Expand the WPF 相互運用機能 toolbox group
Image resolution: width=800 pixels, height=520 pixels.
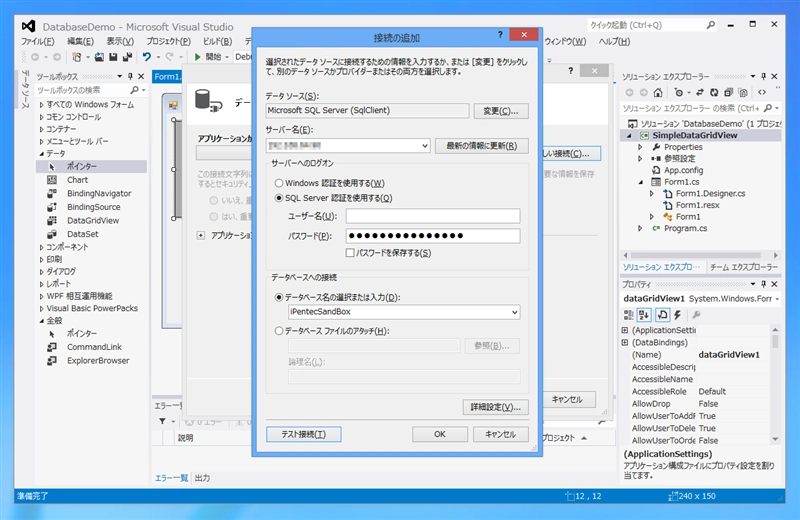(x=41, y=296)
